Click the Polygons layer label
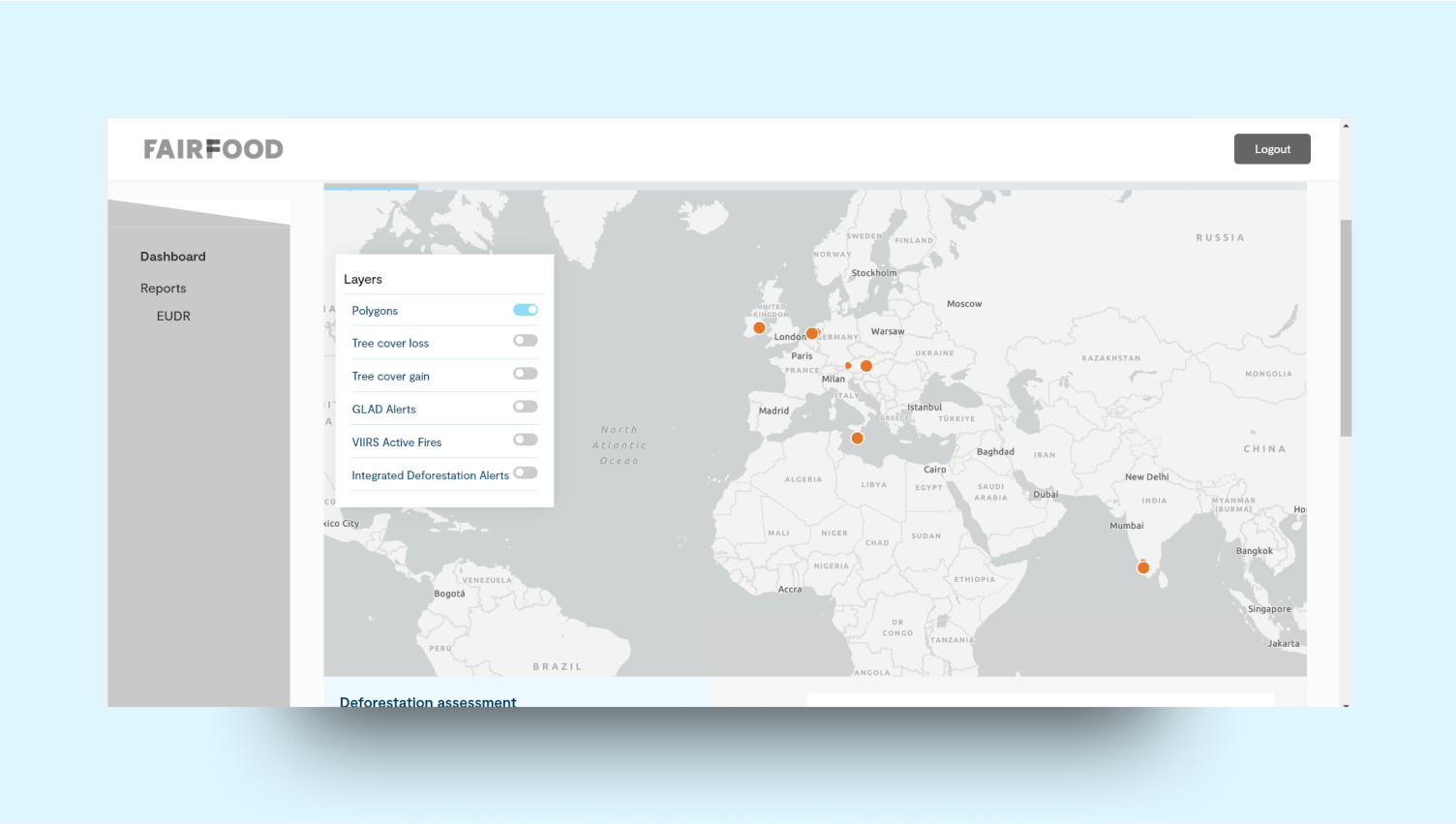 click(375, 311)
